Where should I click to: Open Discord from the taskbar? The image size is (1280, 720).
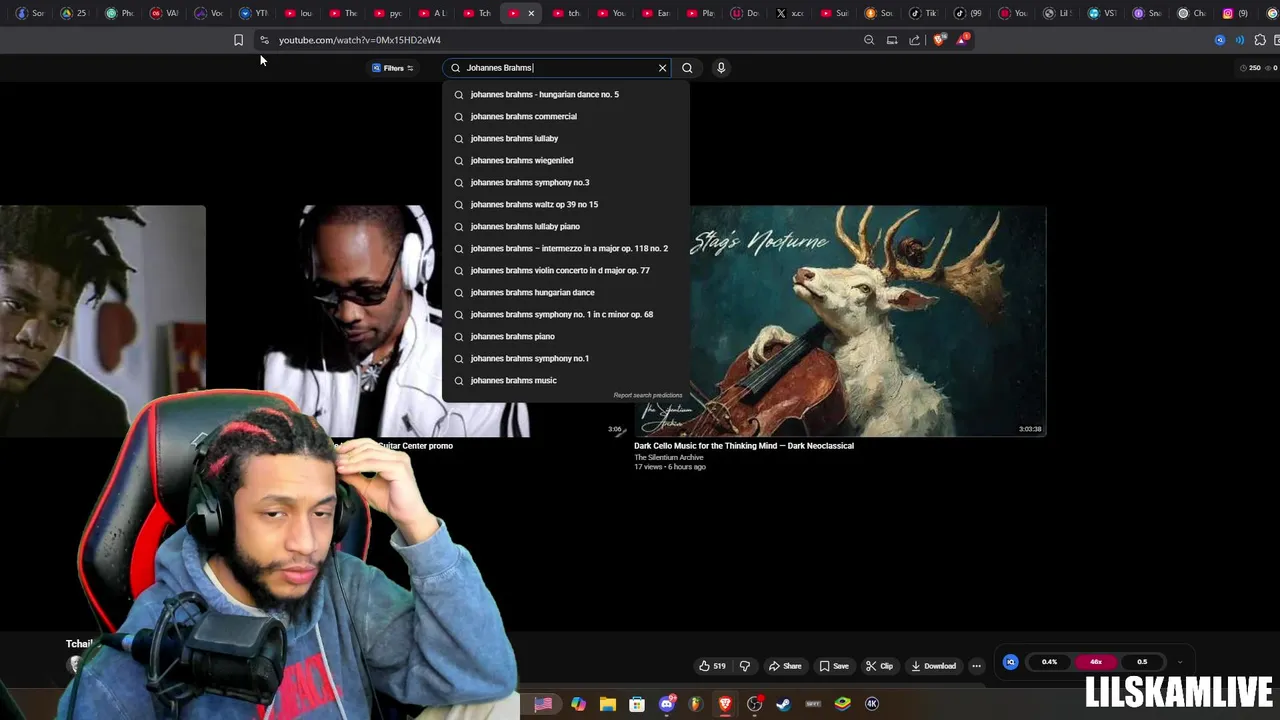click(667, 704)
